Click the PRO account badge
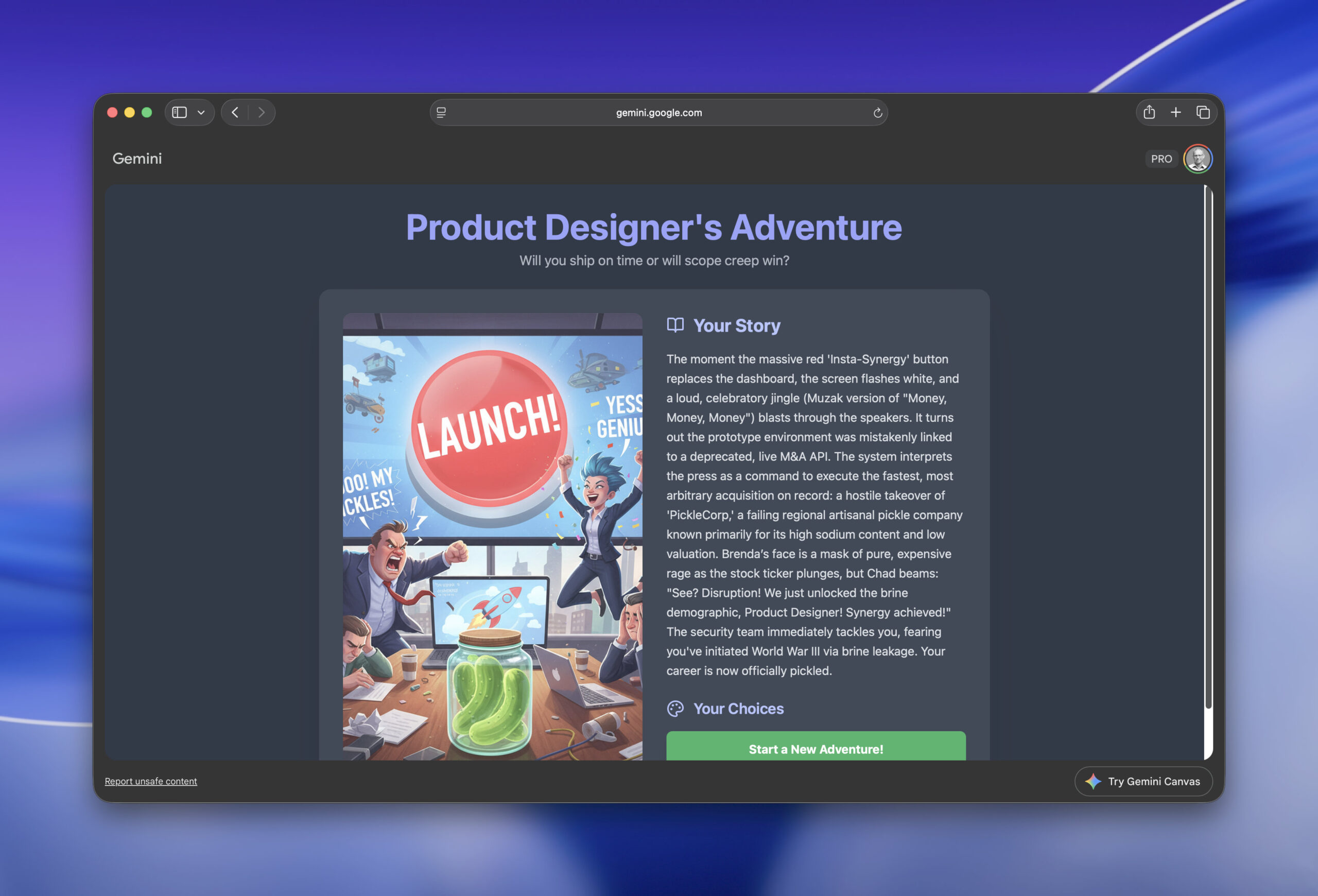 [1161, 159]
